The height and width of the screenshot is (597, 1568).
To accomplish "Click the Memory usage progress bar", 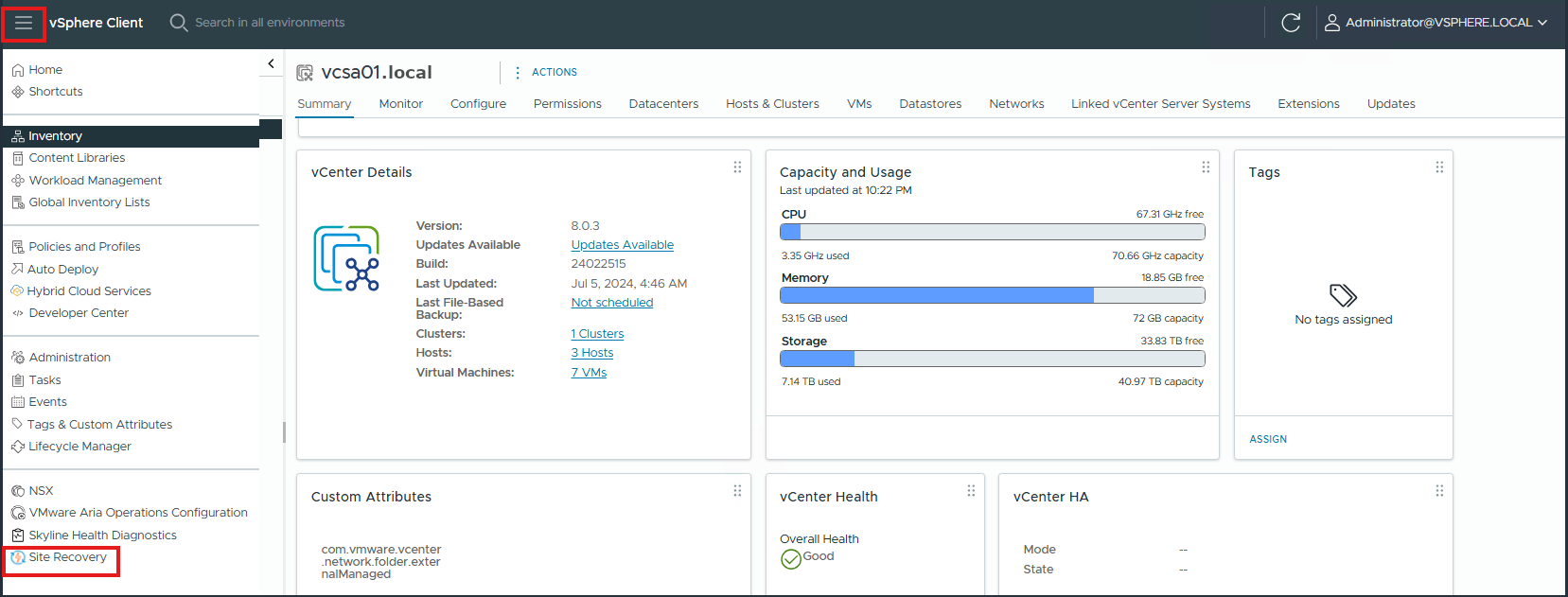I will (992, 295).
